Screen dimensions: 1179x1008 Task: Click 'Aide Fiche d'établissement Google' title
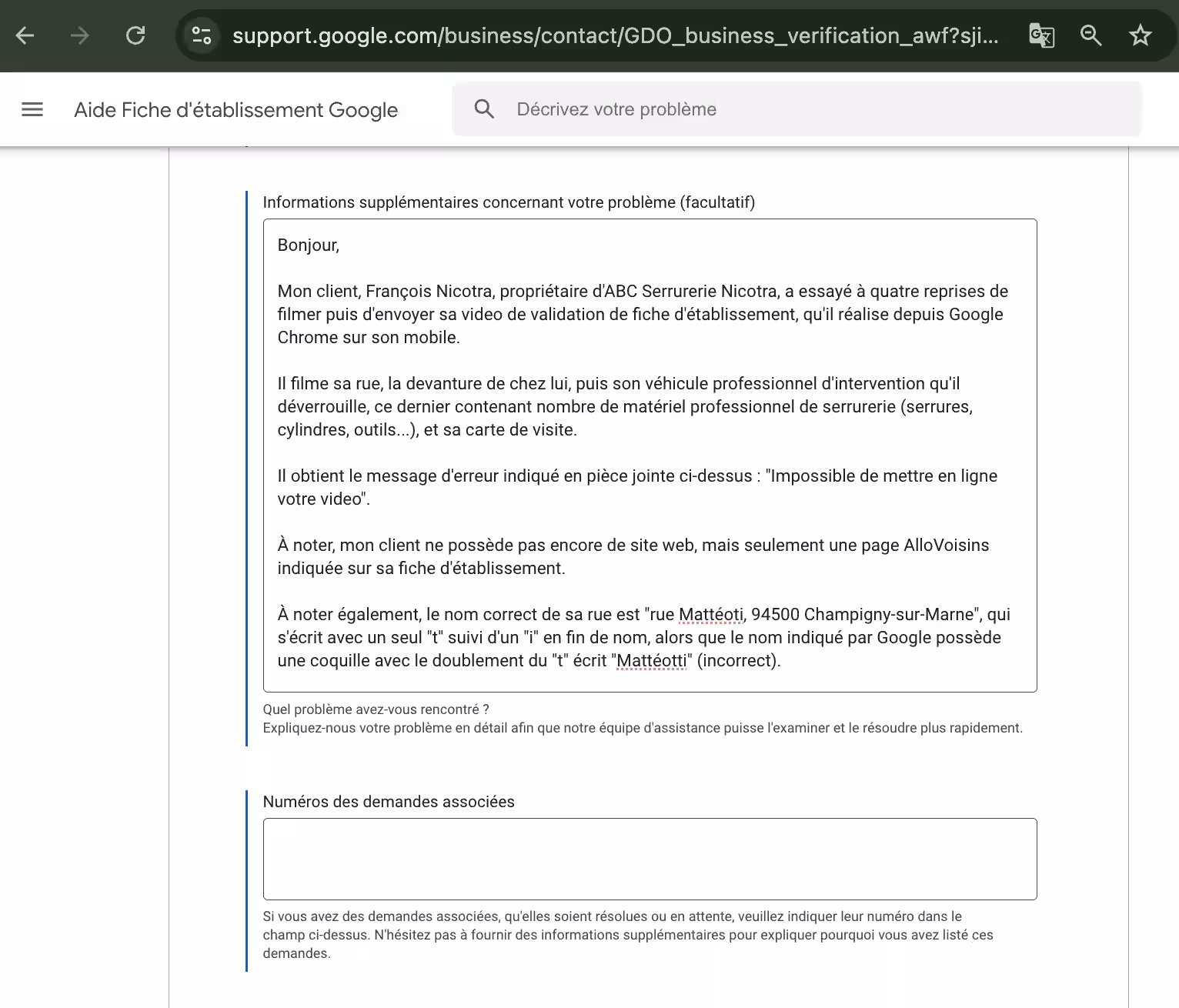(236, 110)
